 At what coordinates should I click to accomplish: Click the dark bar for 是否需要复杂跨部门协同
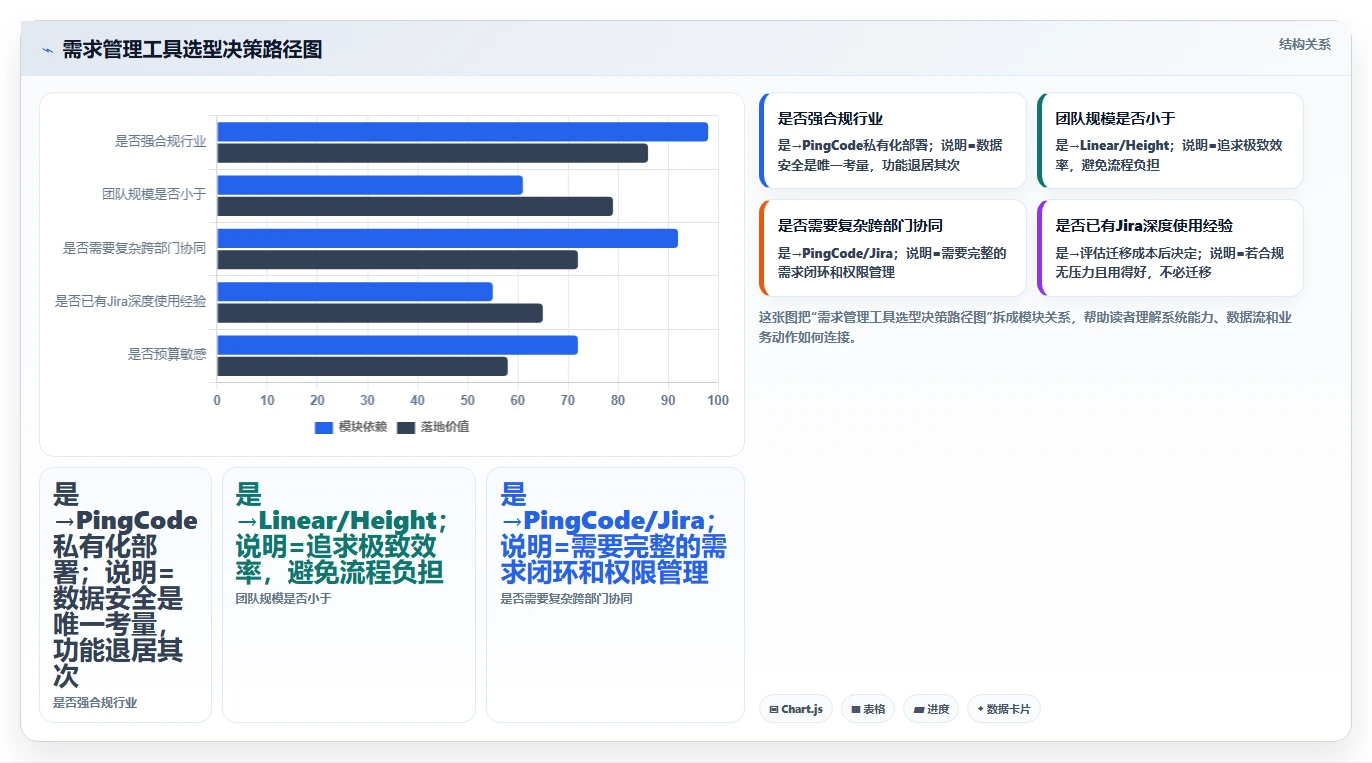tap(397, 260)
